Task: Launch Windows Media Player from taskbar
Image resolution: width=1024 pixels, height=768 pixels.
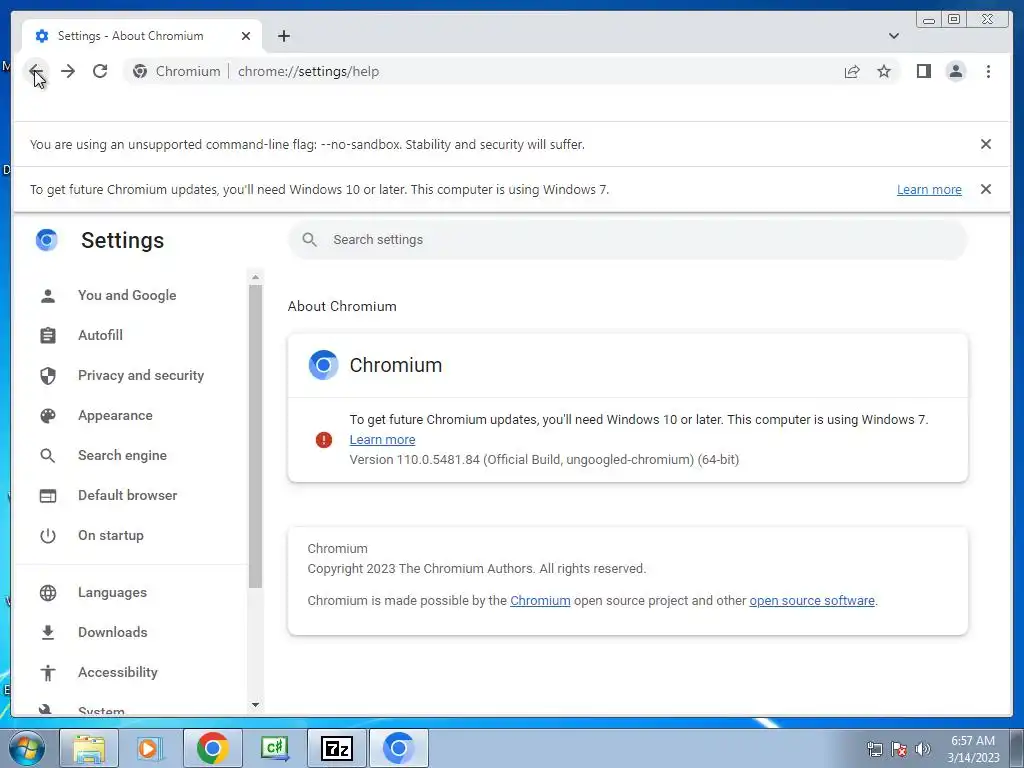Action: [x=150, y=748]
